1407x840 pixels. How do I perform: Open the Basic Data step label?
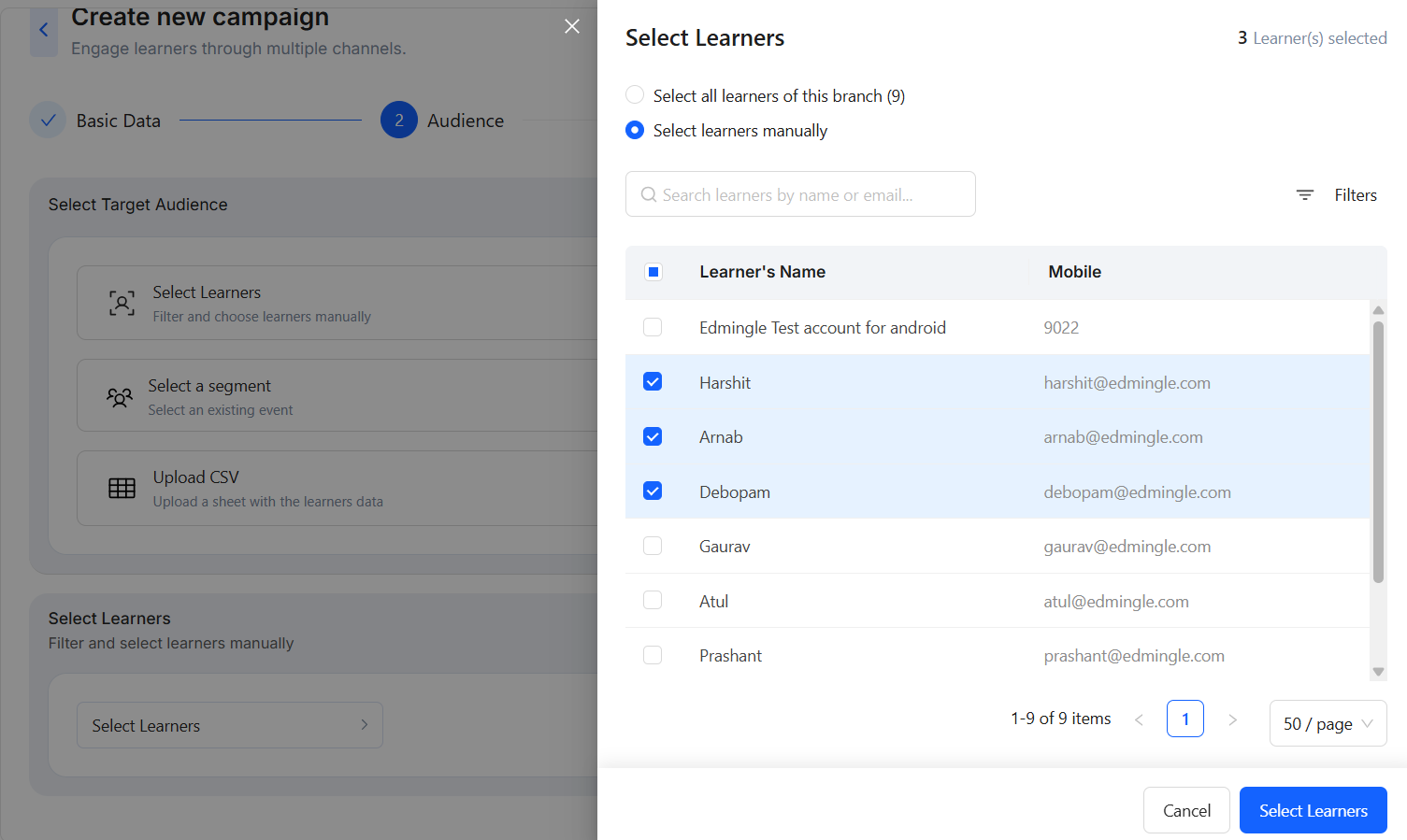119,121
